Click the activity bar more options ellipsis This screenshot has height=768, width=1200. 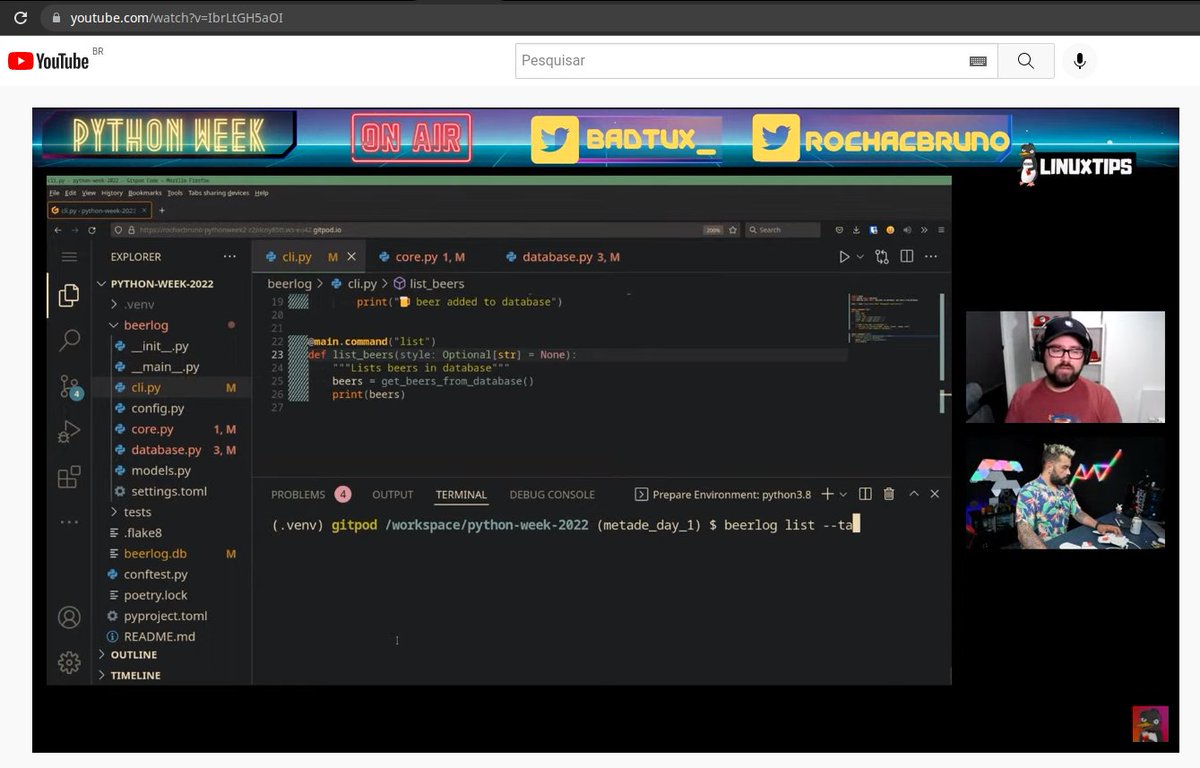tap(69, 522)
